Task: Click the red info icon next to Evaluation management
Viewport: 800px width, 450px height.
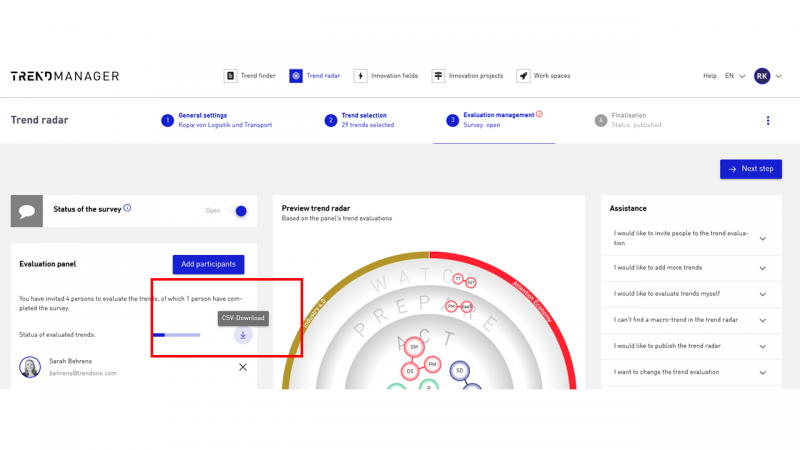Action: pyautogui.click(x=539, y=114)
